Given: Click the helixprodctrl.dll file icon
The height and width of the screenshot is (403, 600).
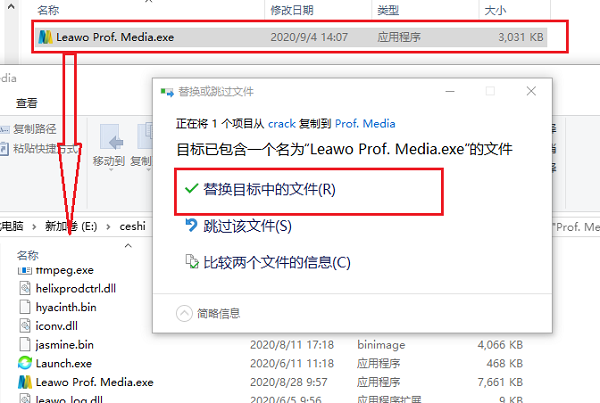Looking at the screenshot, I should [x=25, y=288].
